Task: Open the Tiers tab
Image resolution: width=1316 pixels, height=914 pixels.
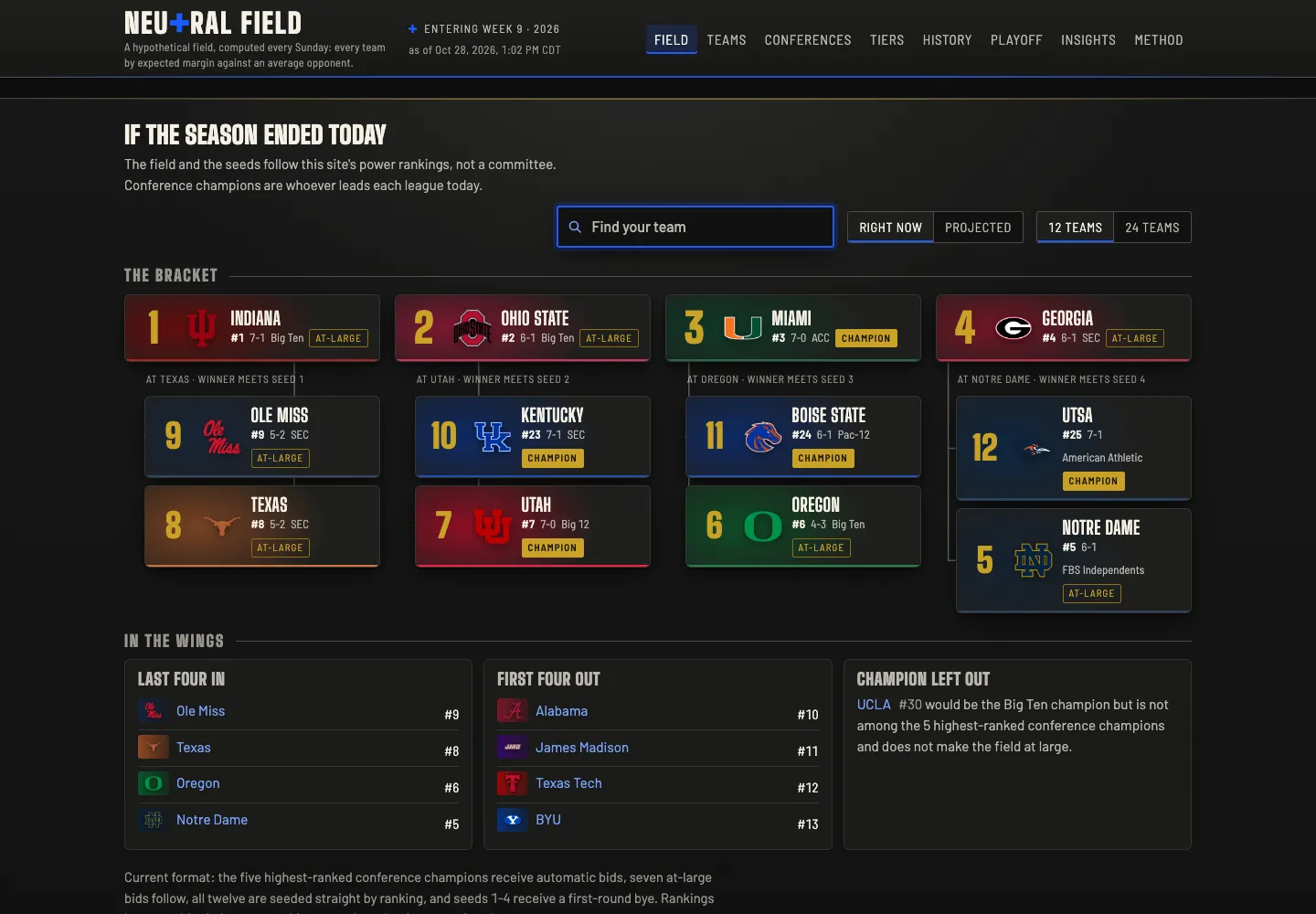Action: [886, 40]
